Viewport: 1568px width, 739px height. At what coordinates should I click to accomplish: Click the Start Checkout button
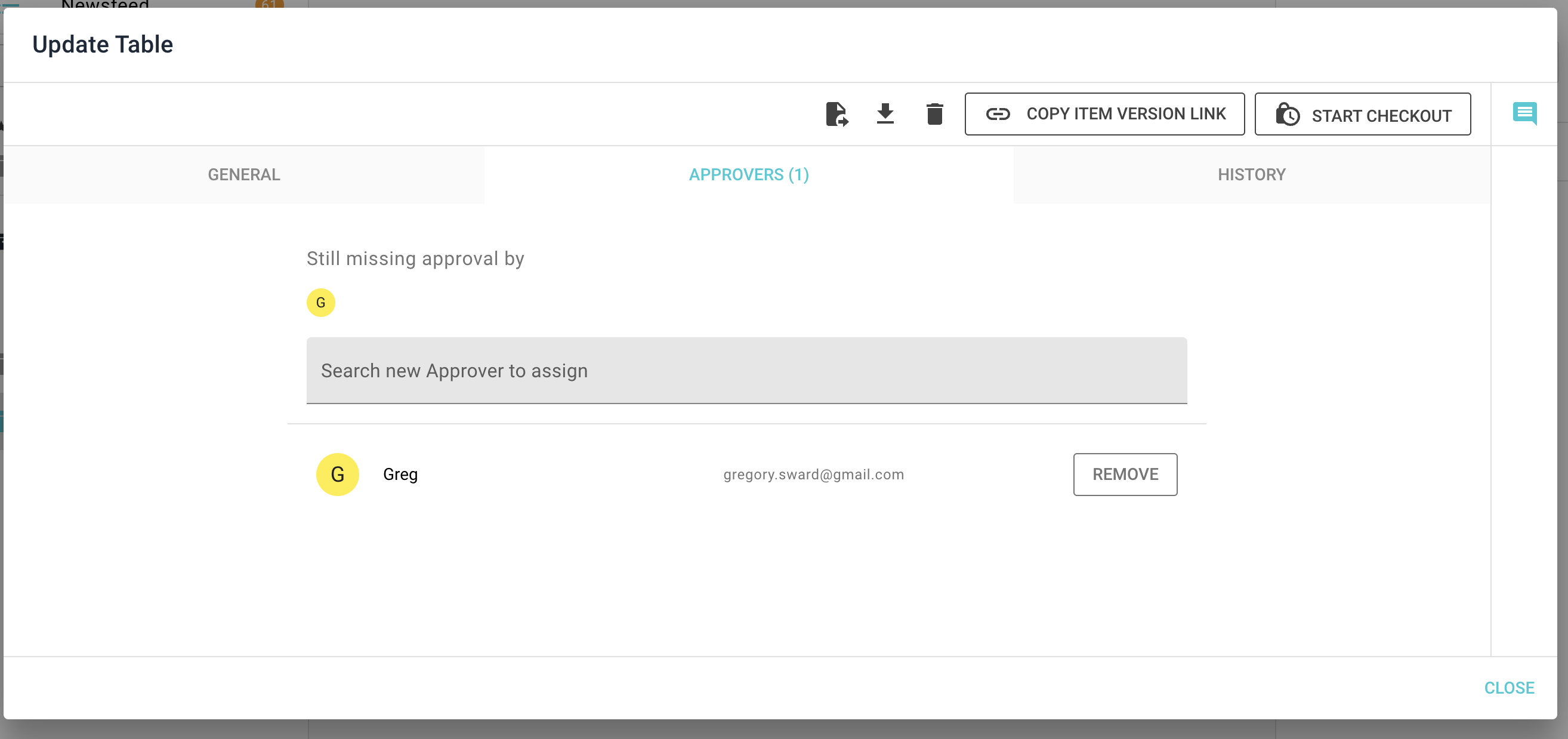click(1362, 115)
